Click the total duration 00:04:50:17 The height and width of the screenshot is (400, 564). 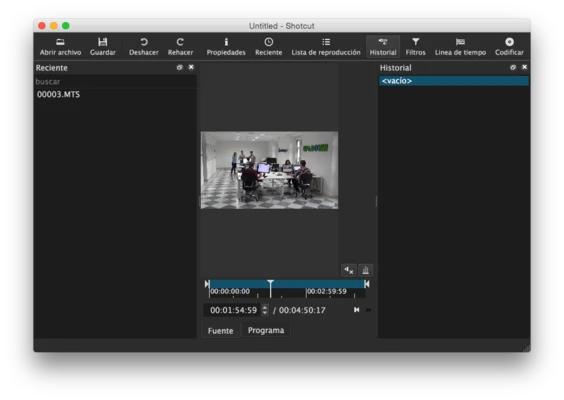point(302,310)
